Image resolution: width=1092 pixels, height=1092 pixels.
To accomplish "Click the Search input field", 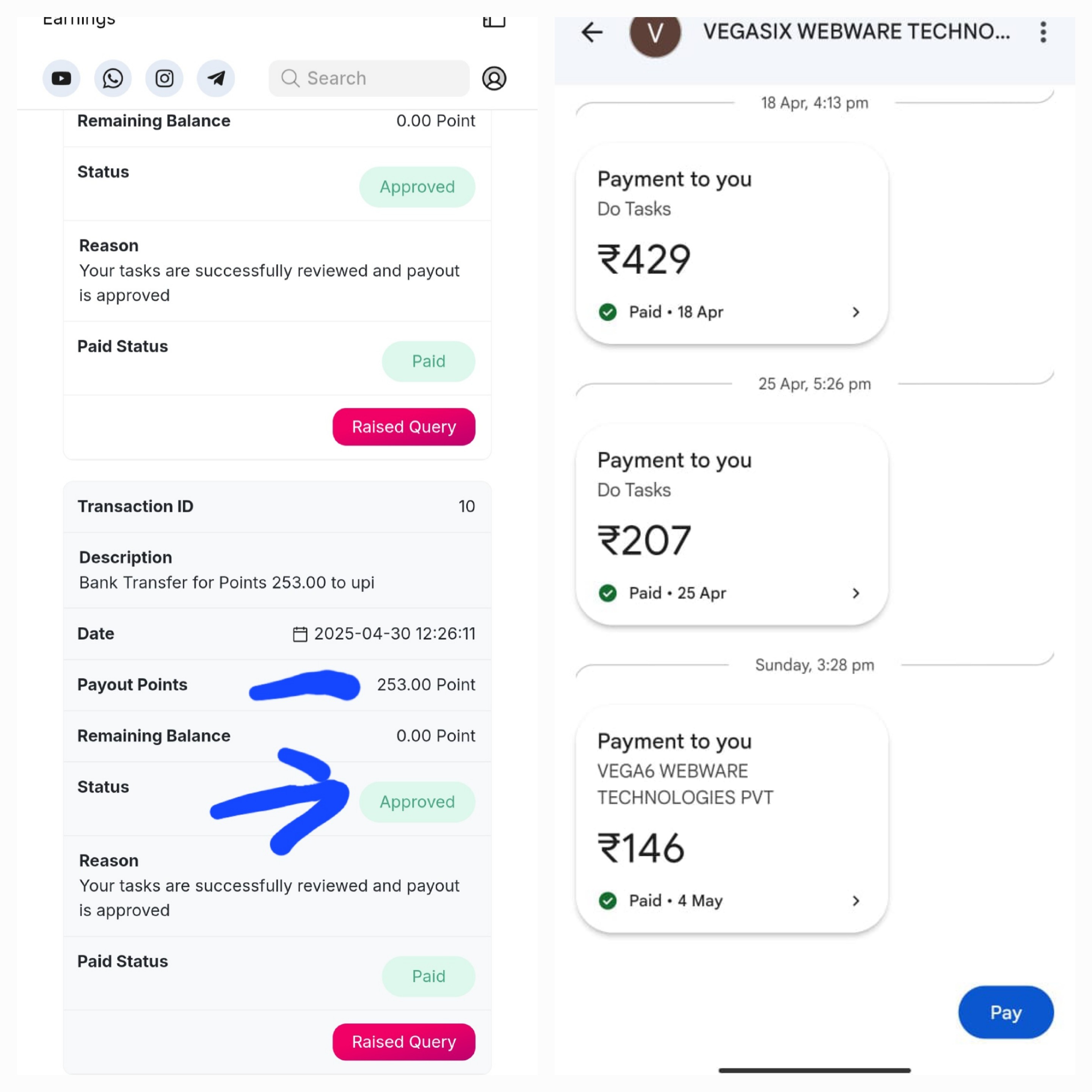I will (x=369, y=78).
